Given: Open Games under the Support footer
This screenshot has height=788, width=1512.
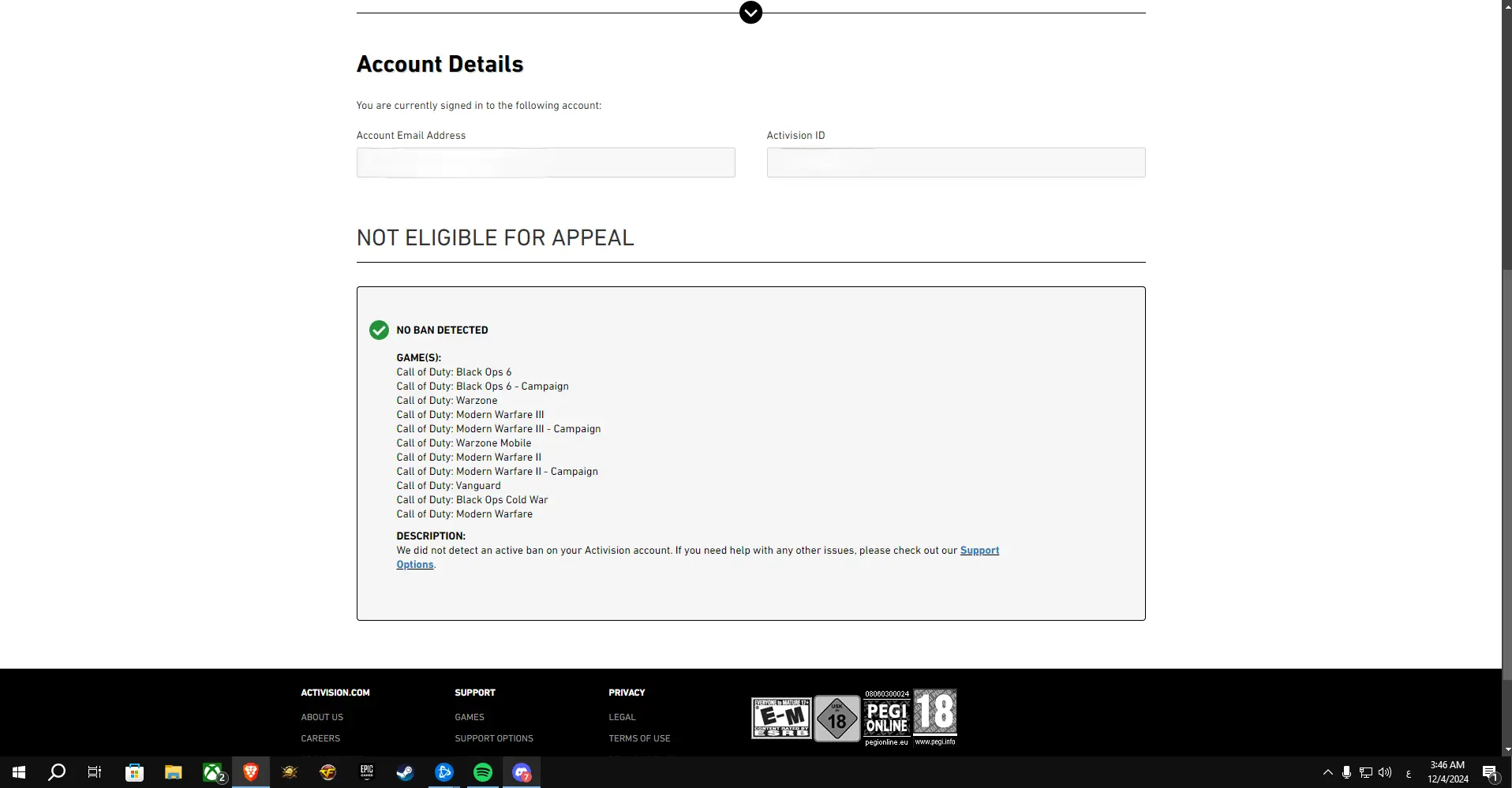Looking at the screenshot, I should 470,717.
